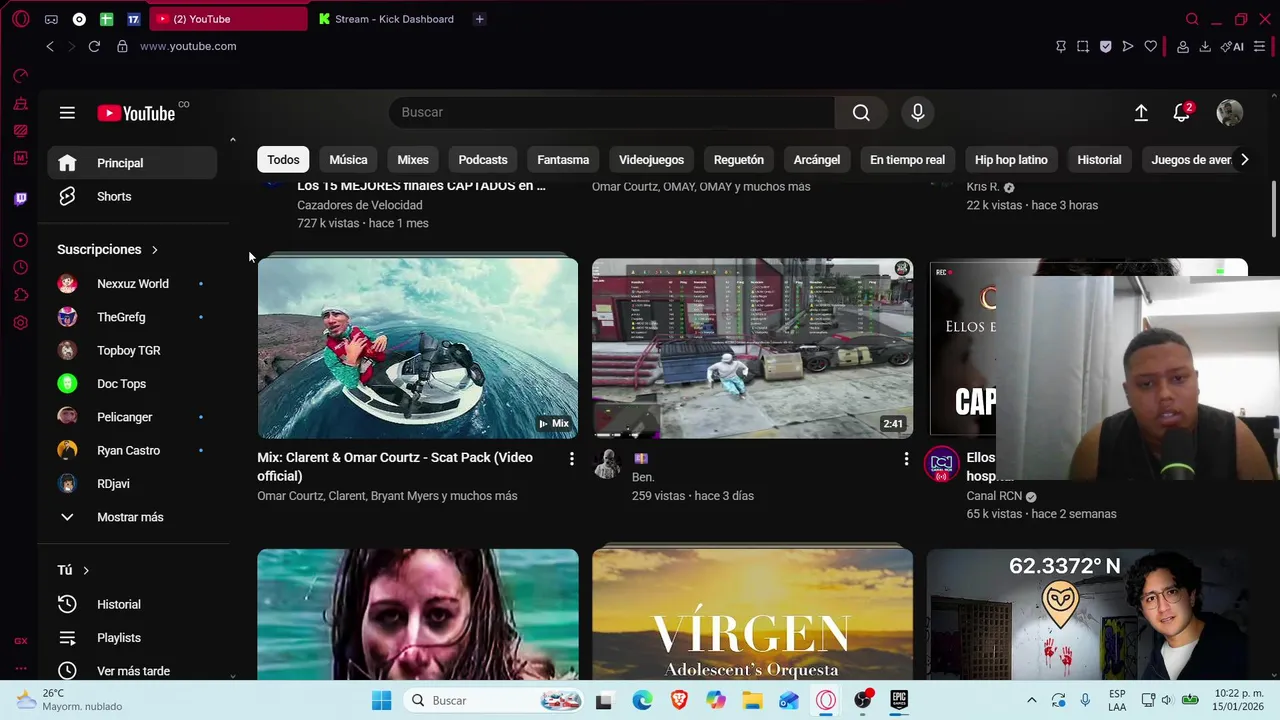Open Twitch in the Opera sidebar
The image size is (1280, 720).
21,199
